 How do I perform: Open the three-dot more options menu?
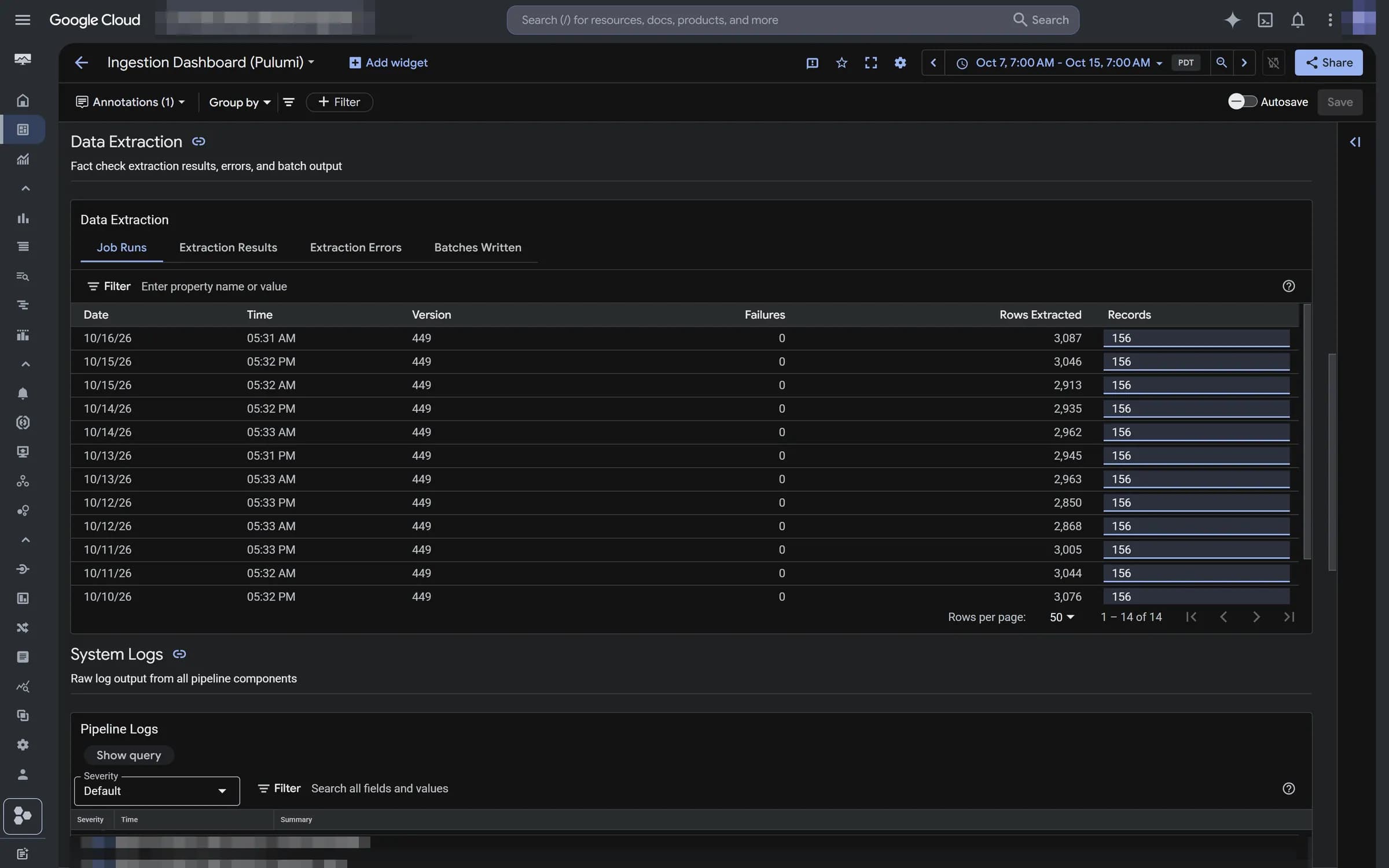pos(1330,20)
